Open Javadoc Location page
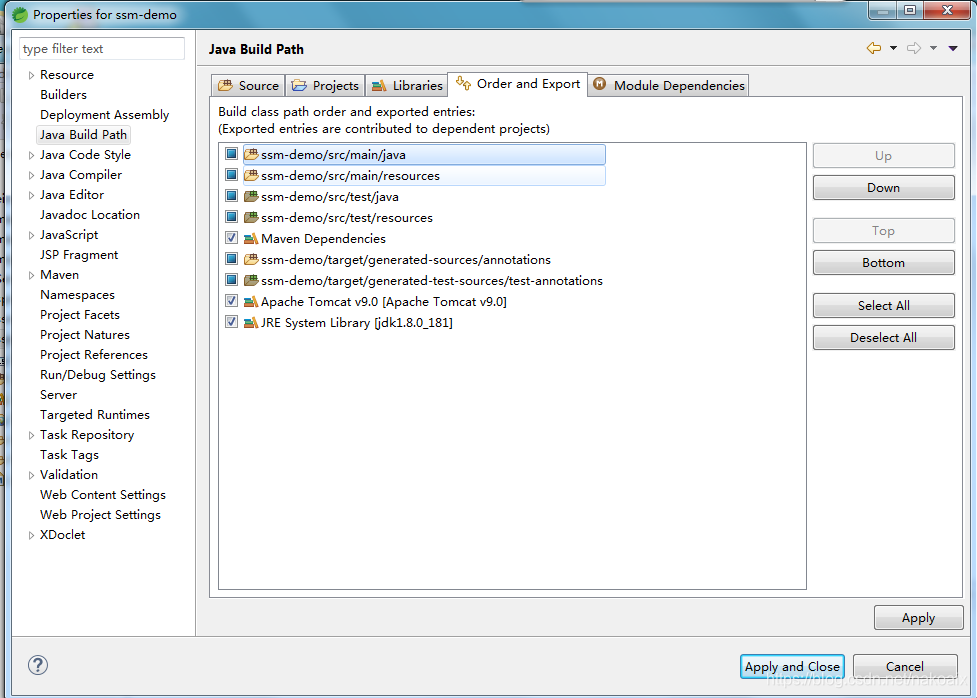This screenshot has width=977, height=698. [90, 215]
